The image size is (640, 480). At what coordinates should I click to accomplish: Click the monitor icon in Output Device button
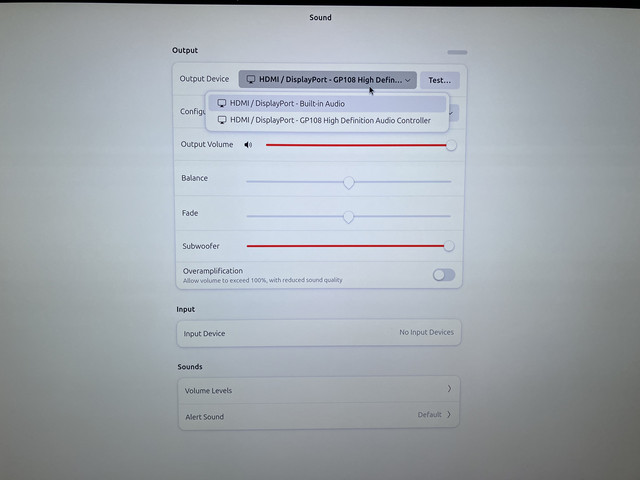click(251, 79)
